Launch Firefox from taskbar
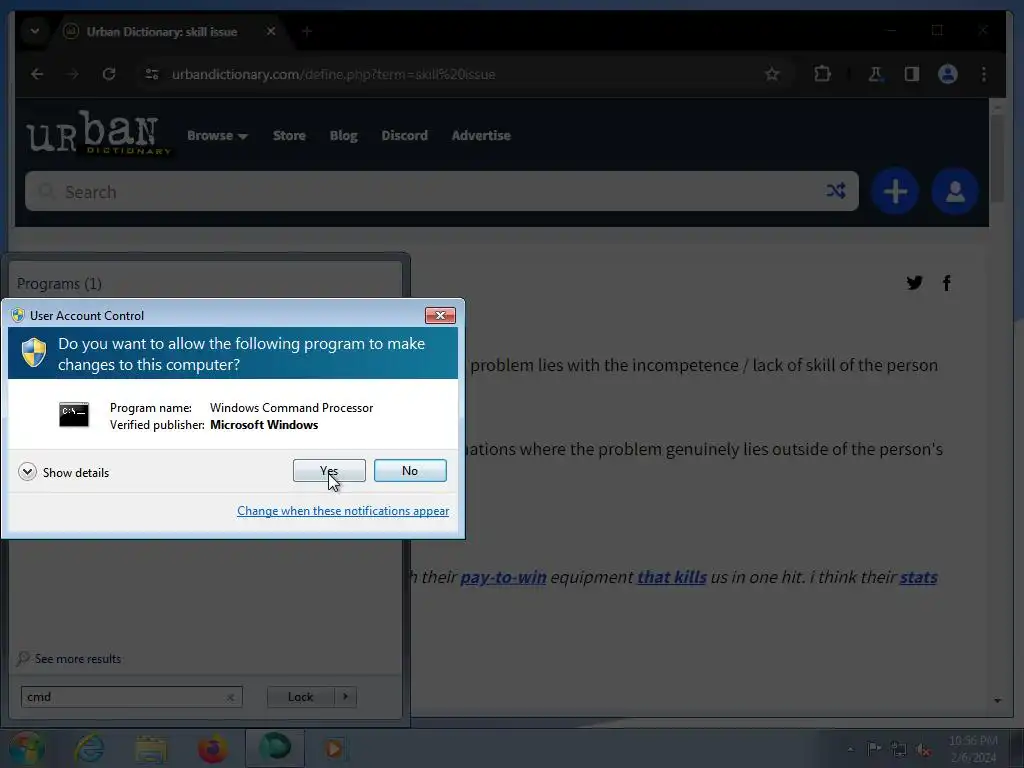 213,749
